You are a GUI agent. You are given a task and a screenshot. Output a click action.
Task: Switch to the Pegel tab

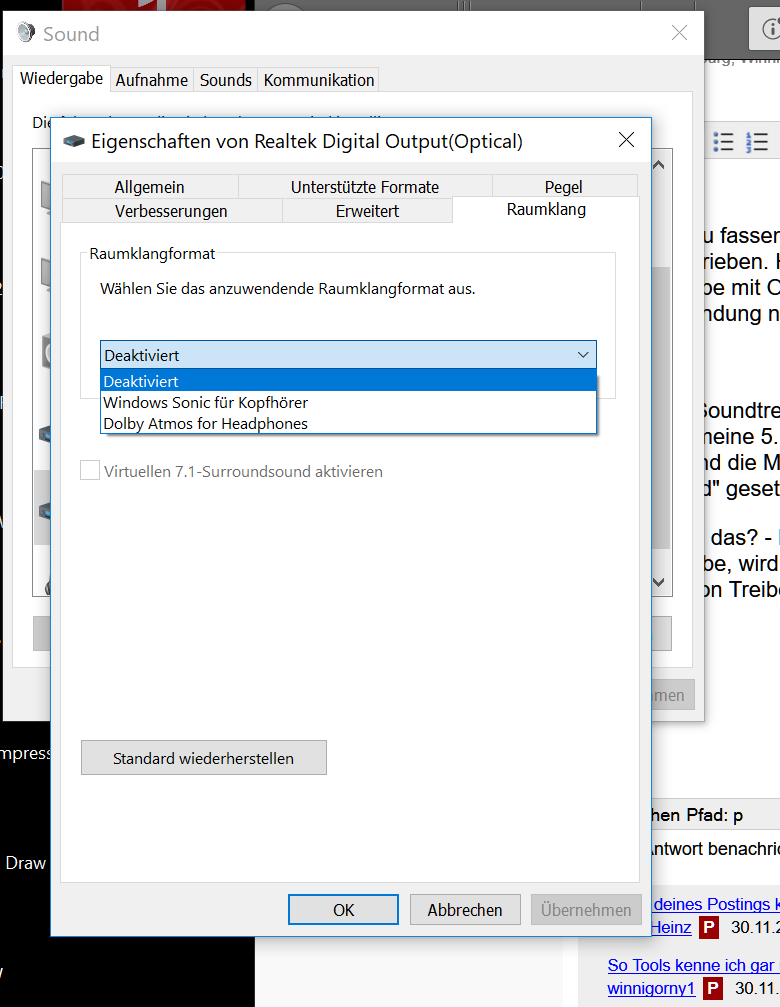tap(563, 187)
